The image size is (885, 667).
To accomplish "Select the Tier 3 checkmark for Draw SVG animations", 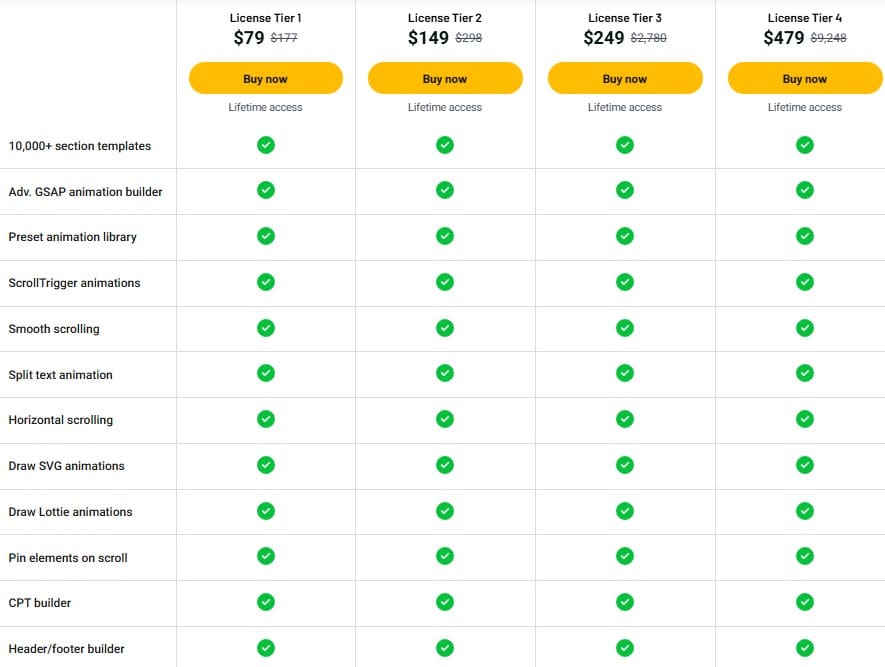I will pos(625,466).
